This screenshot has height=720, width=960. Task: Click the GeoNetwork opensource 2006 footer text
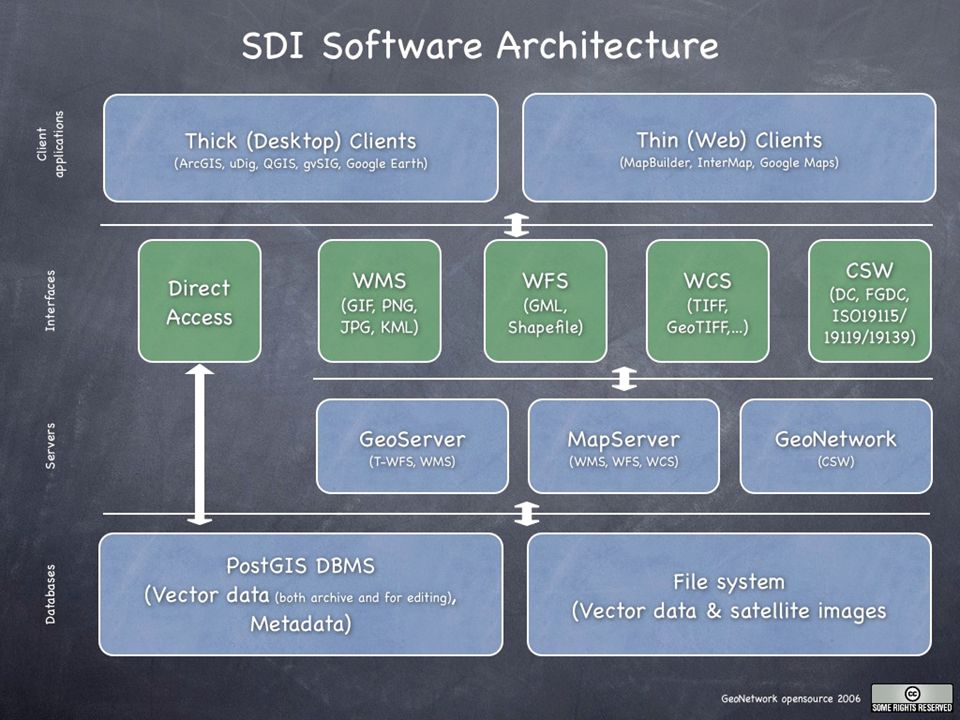pos(790,699)
